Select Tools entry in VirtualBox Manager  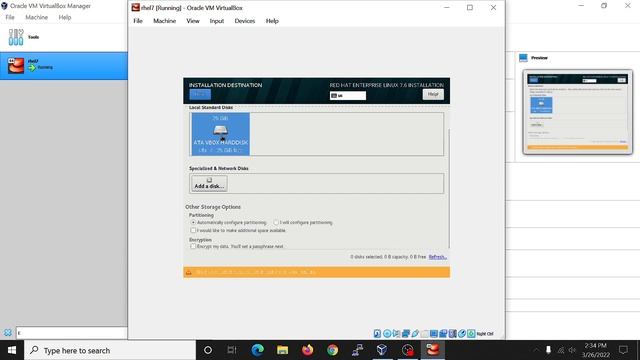click(64, 37)
